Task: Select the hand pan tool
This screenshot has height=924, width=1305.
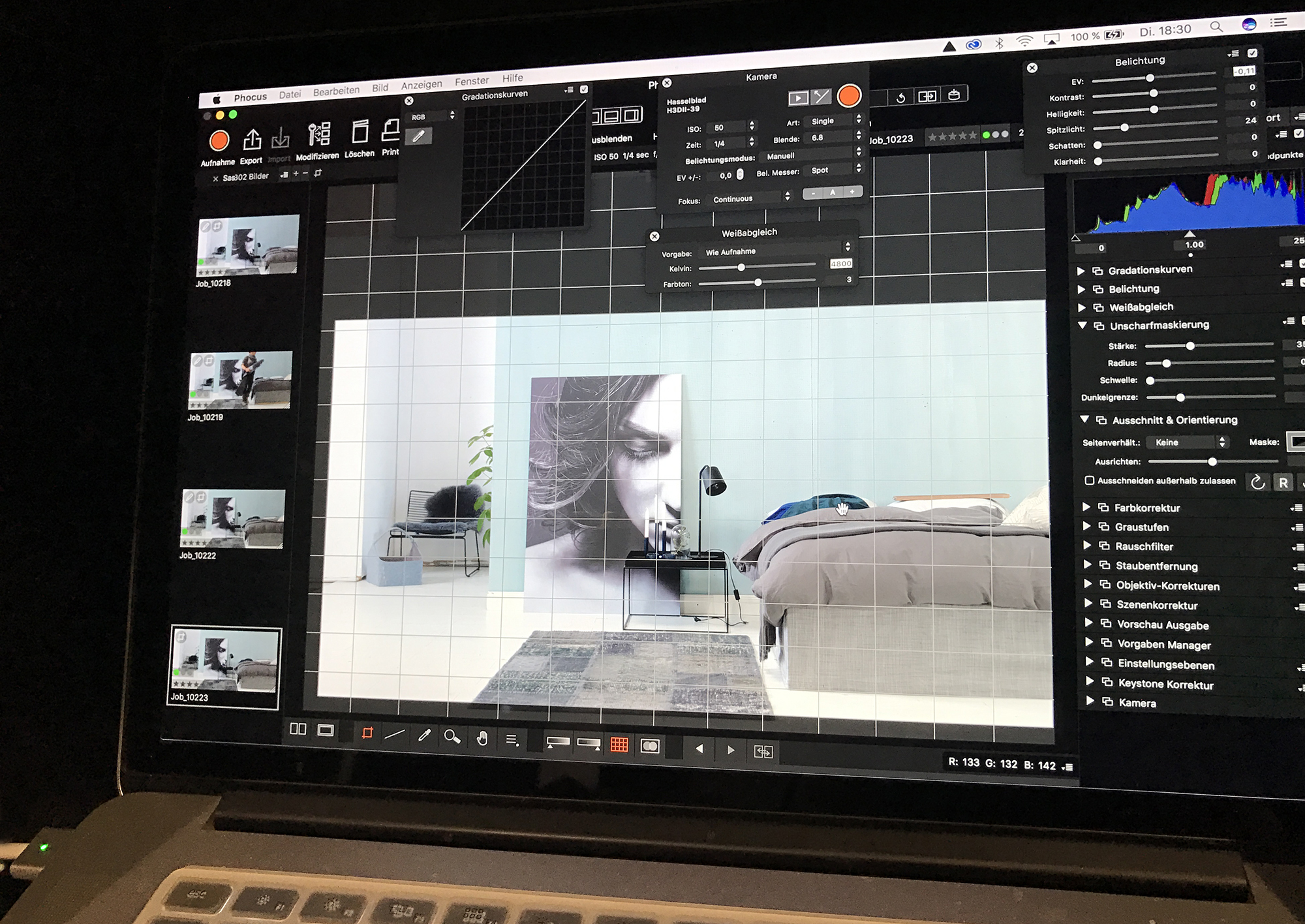Action: [x=482, y=738]
